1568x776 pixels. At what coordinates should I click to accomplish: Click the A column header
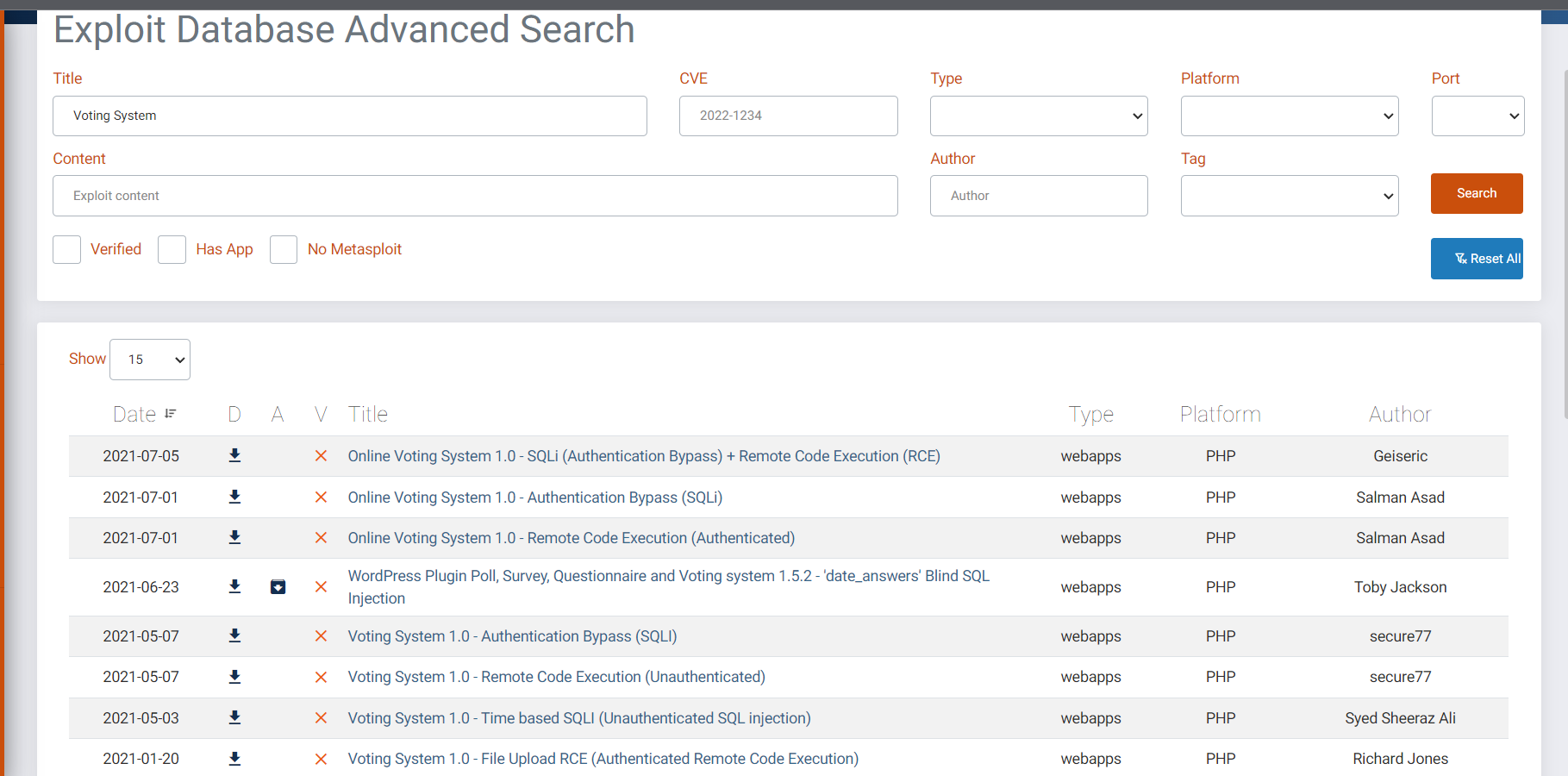(x=278, y=414)
